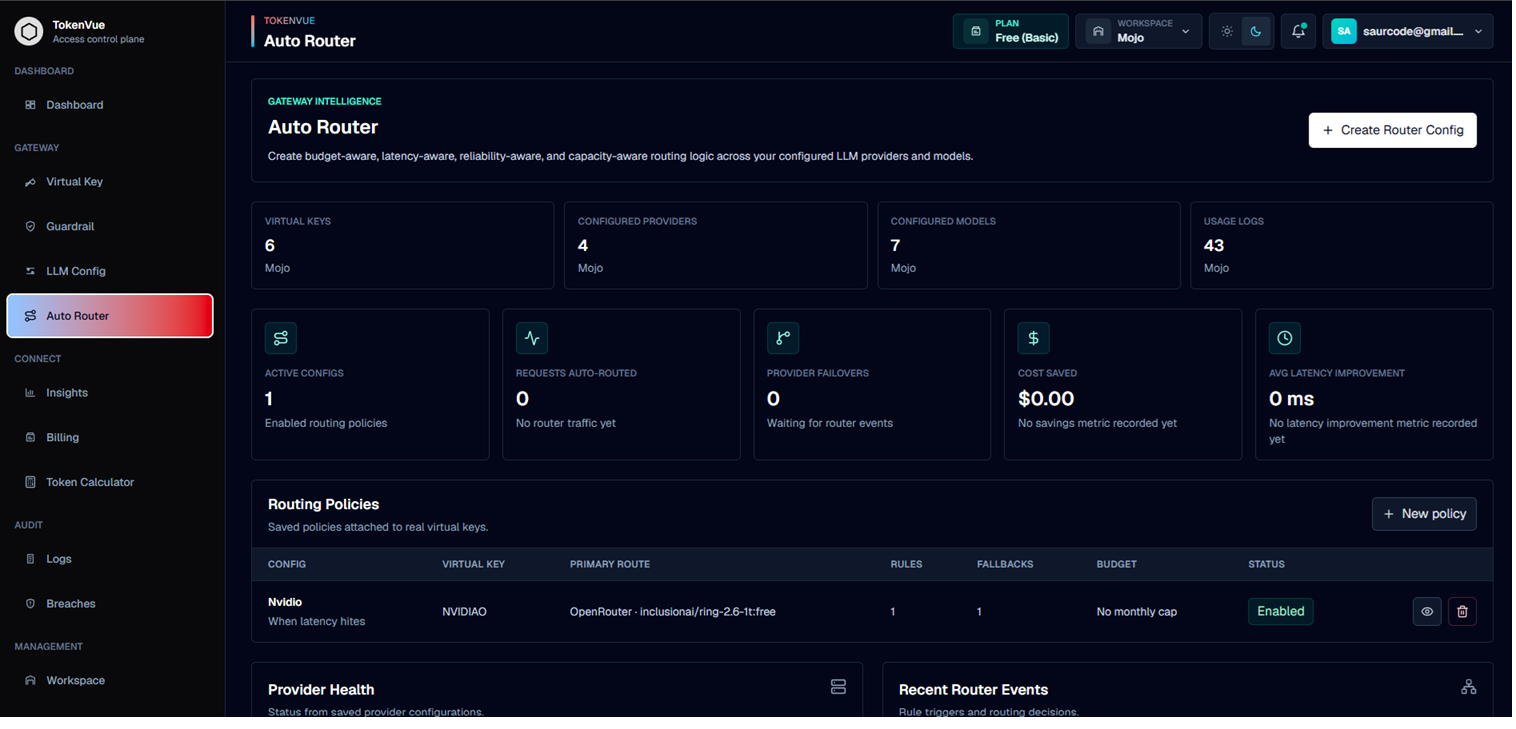Click the STATUS column header
The image size is (1516, 729).
[1266, 564]
